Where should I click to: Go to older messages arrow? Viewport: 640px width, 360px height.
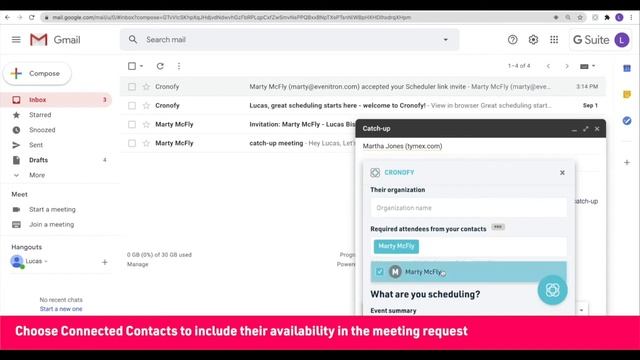point(567,66)
